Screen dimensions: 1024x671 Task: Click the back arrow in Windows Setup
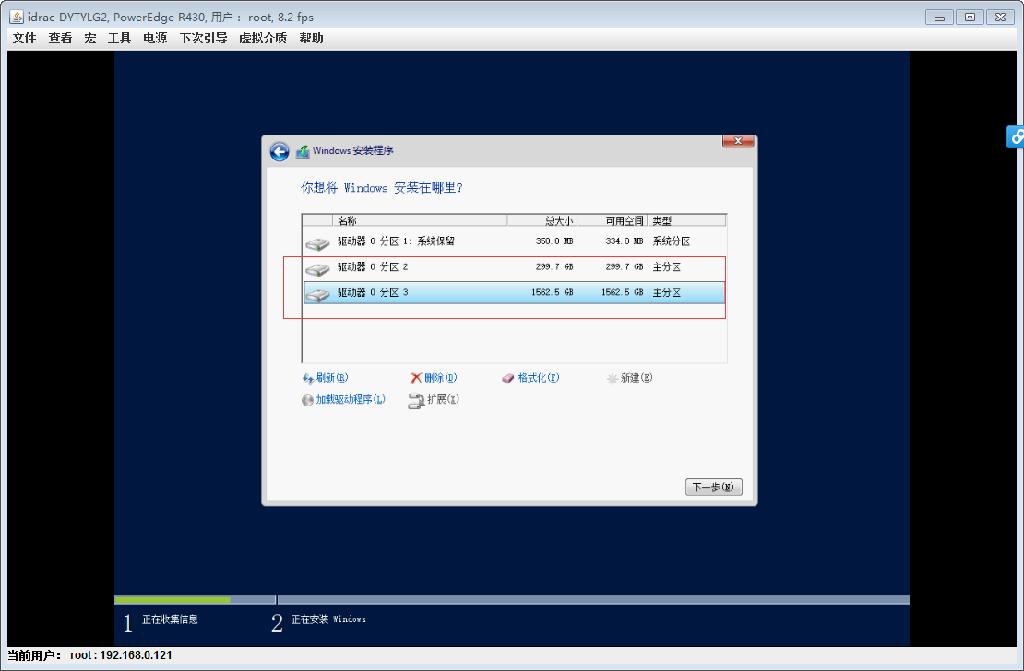click(279, 151)
